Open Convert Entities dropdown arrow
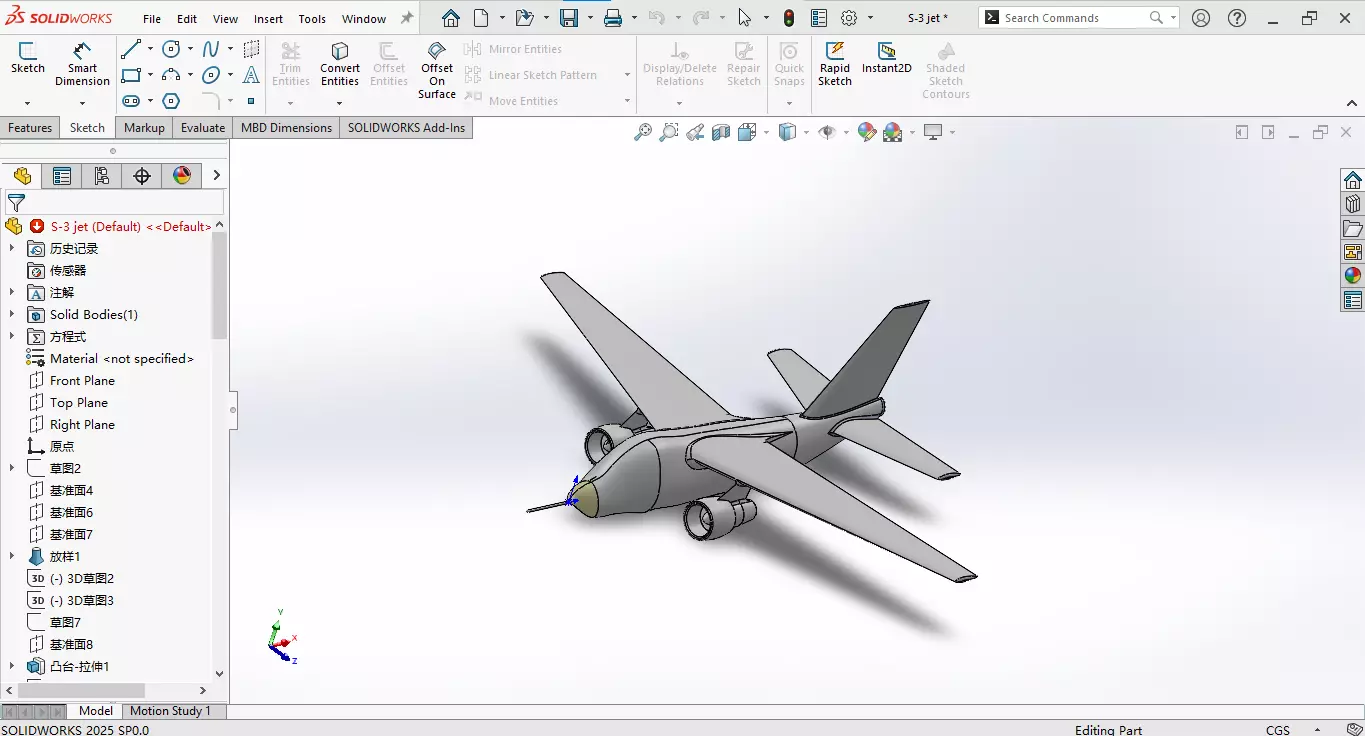Viewport: 1365px width, 736px height. point(340,103)
